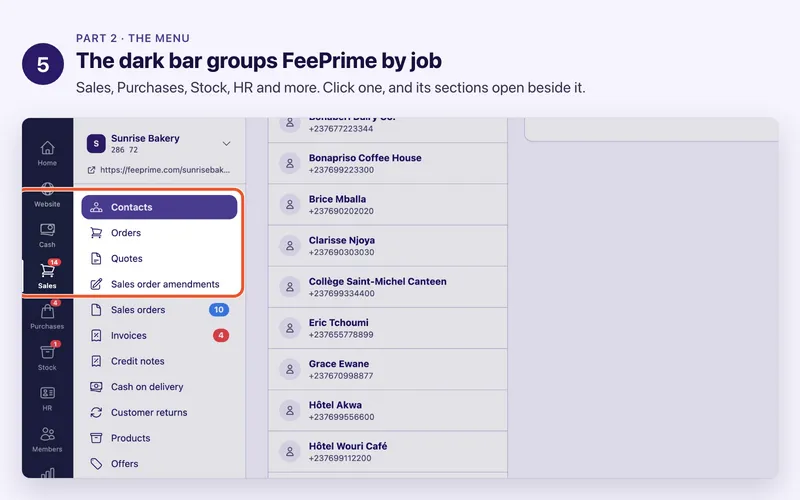Click the external link icon beside URL
Screen dimensions: 800x500
point(91,170)
